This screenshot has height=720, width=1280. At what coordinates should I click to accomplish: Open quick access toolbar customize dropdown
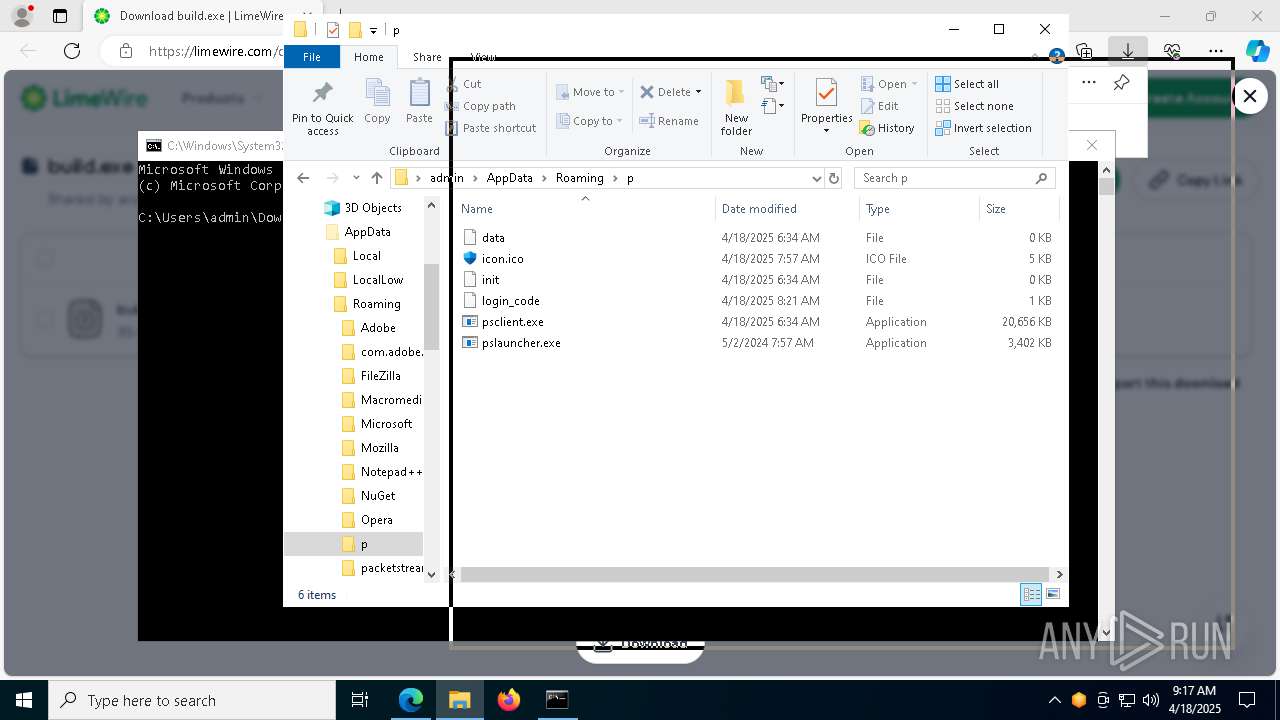point(373,31)
